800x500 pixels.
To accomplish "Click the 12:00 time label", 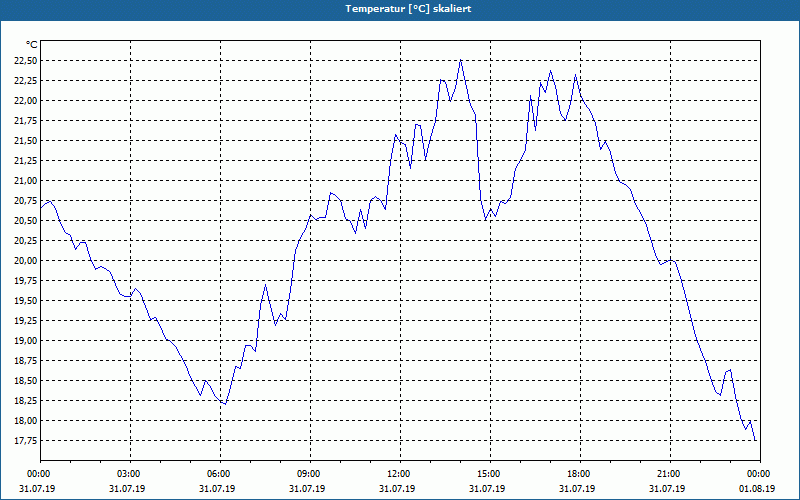I will coord(397,474).
